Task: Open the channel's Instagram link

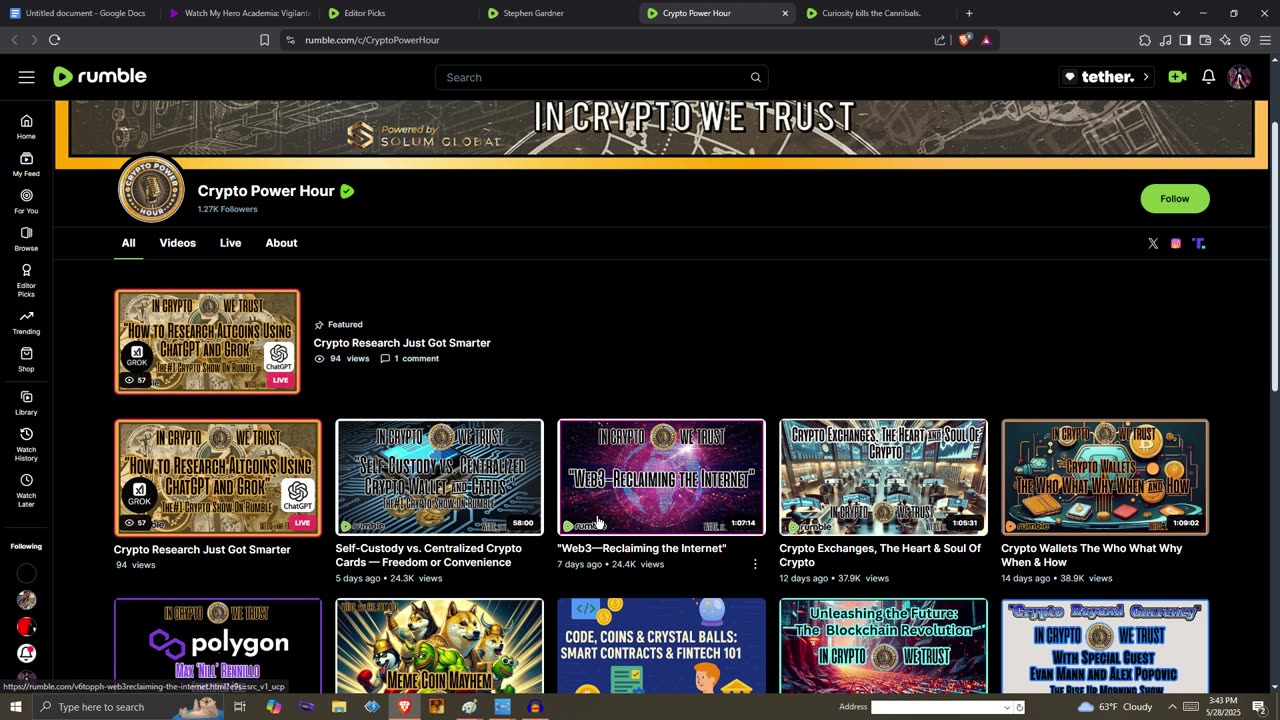Action: click(1176, 243)
